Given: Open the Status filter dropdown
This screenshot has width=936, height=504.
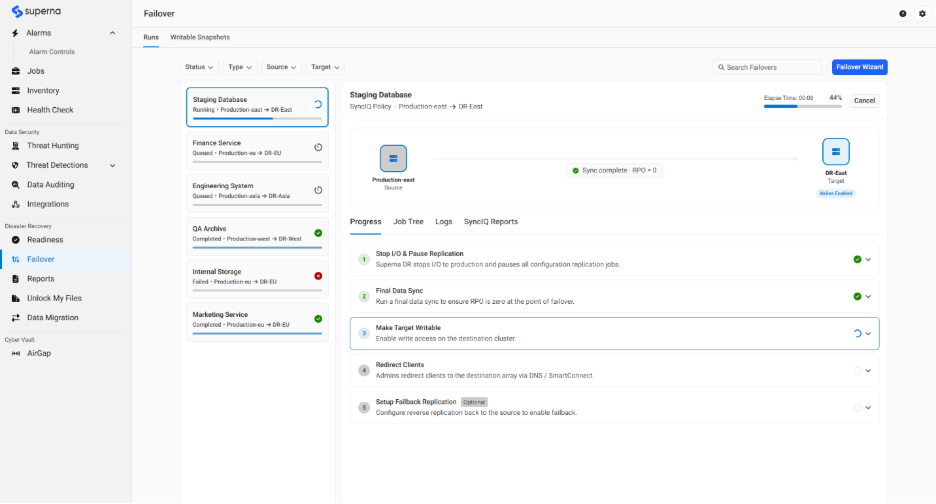Looking at the screenshot, I should point(199,67).
